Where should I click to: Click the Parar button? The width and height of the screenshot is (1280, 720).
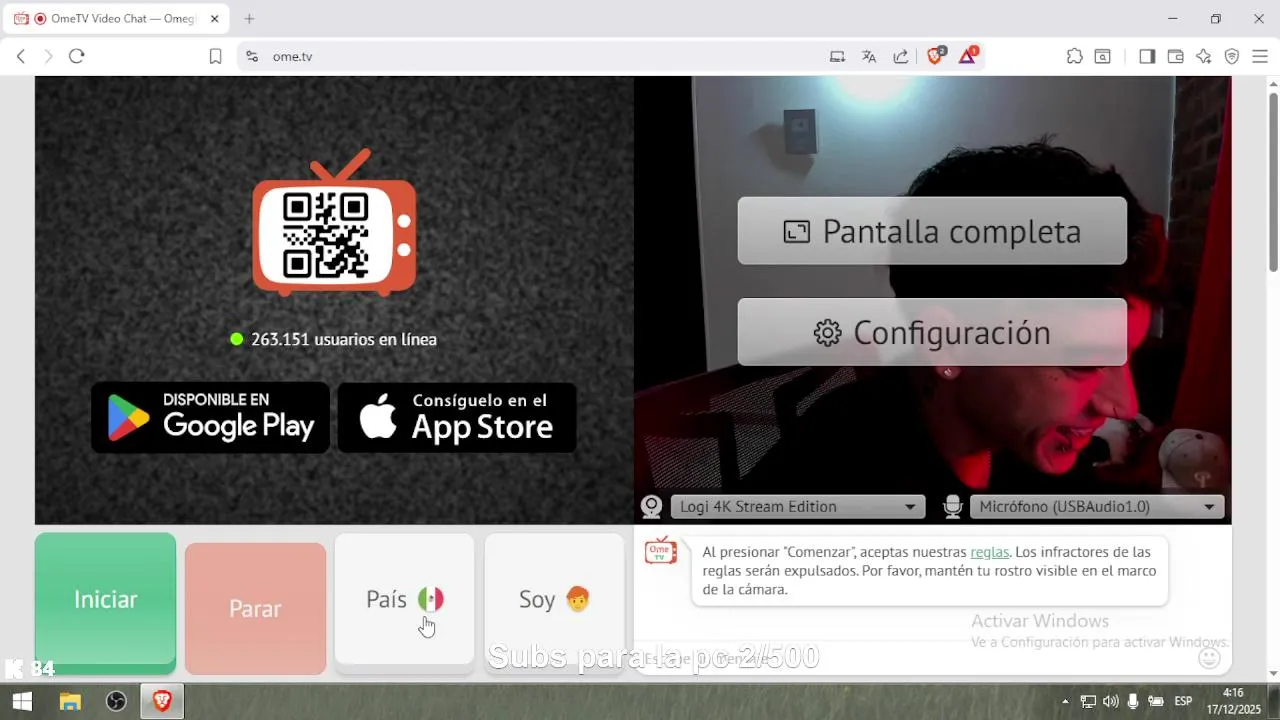(255, 608)
